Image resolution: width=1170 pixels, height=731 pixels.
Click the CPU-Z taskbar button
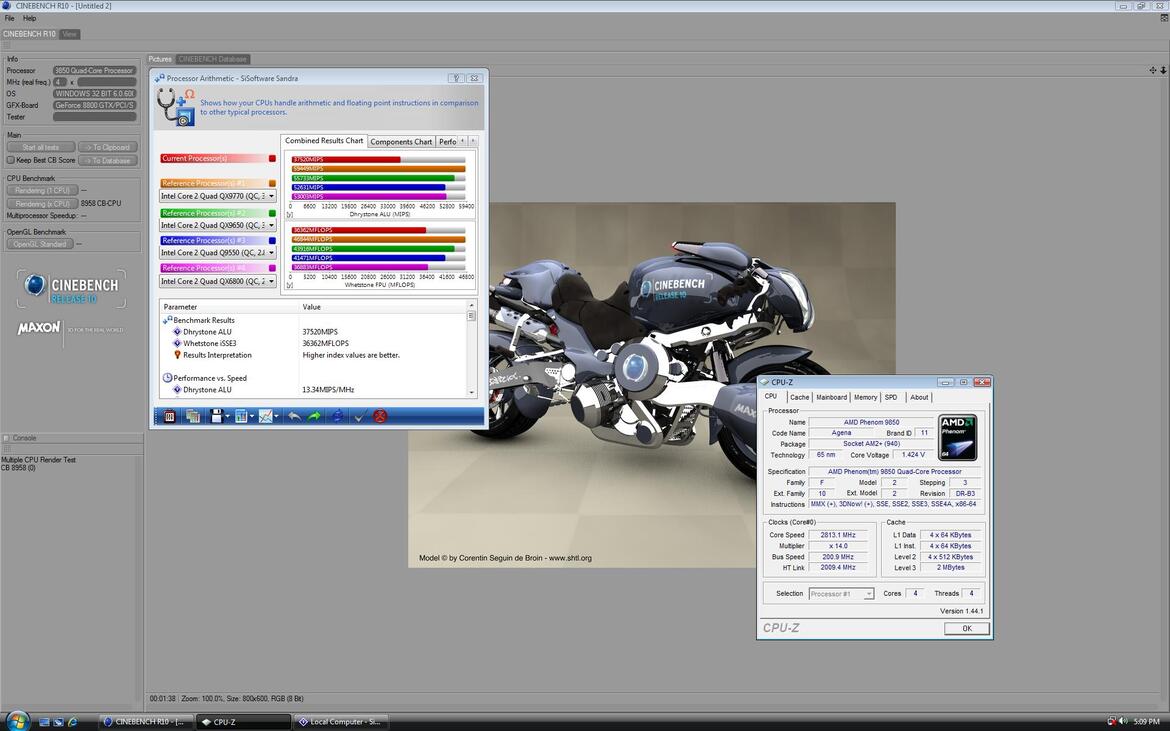tap(243, 721)
